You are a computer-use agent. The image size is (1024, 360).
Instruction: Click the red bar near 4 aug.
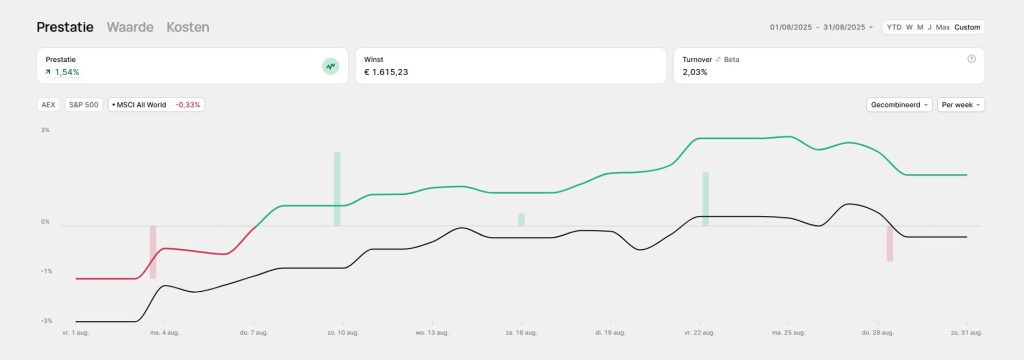pos(153,252)
